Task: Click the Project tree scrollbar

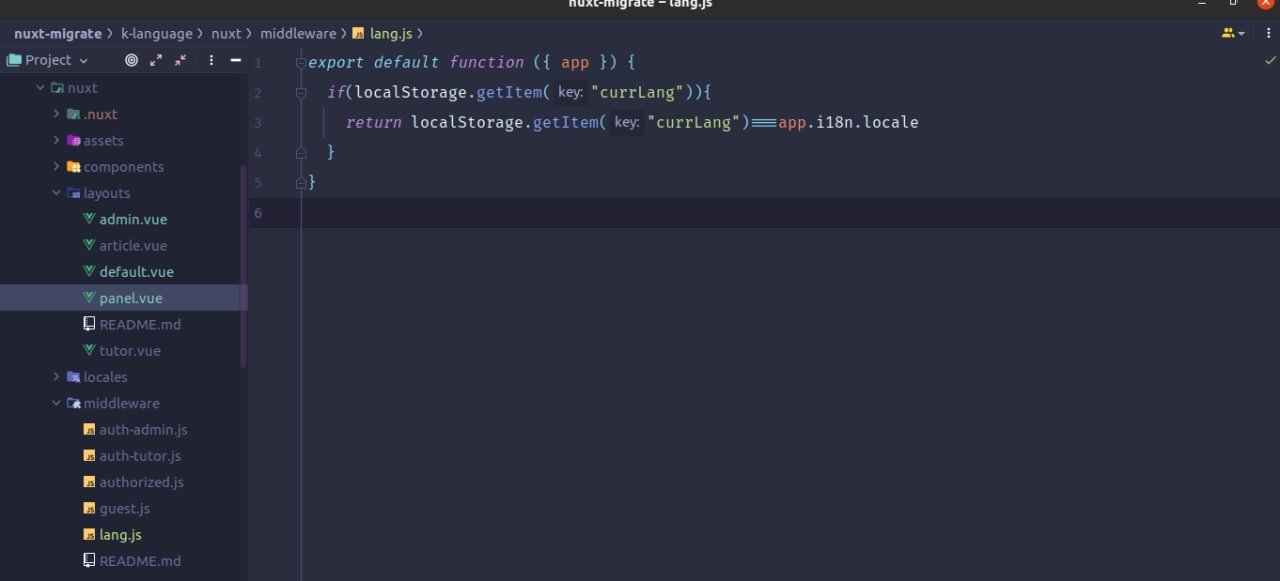Action: click(243, 267)
